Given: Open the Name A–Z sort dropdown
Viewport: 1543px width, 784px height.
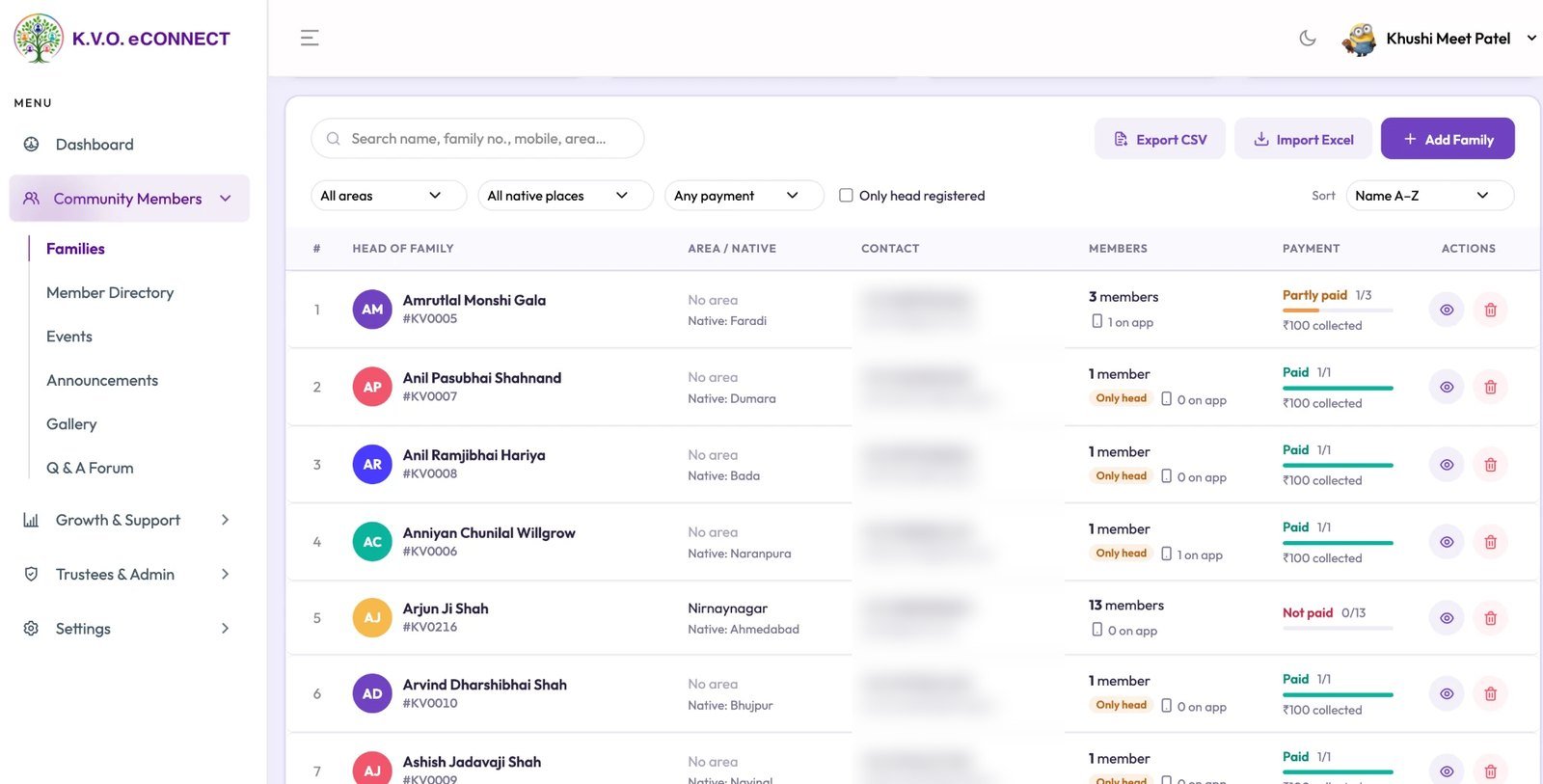Looking at the screenshot, I should tap(1430, 196).
